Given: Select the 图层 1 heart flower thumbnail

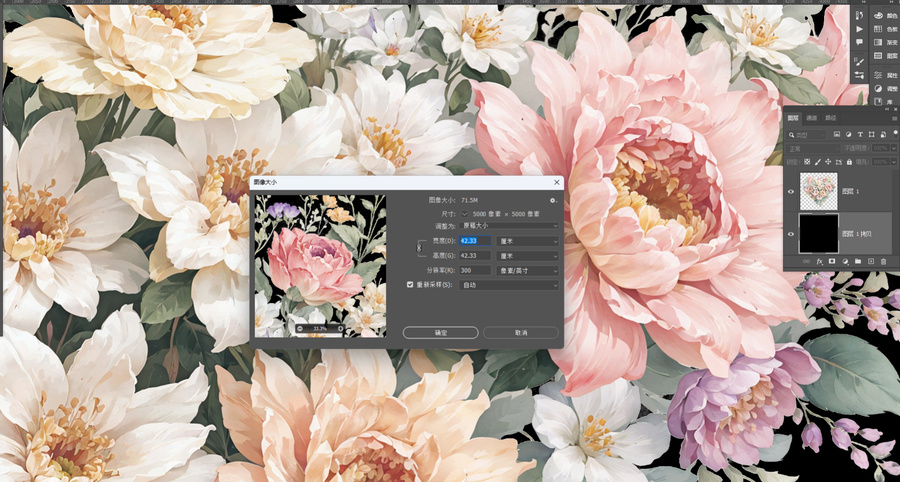Looking at the screenshot, I should tap(818, 191).
